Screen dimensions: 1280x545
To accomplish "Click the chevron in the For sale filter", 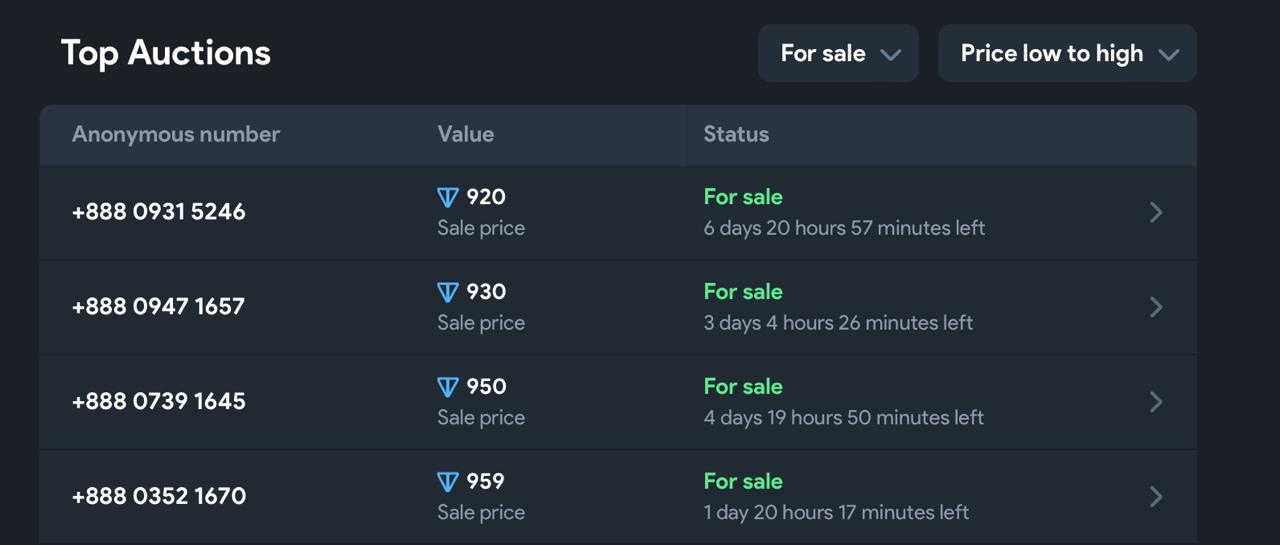I will pos(891,55).
